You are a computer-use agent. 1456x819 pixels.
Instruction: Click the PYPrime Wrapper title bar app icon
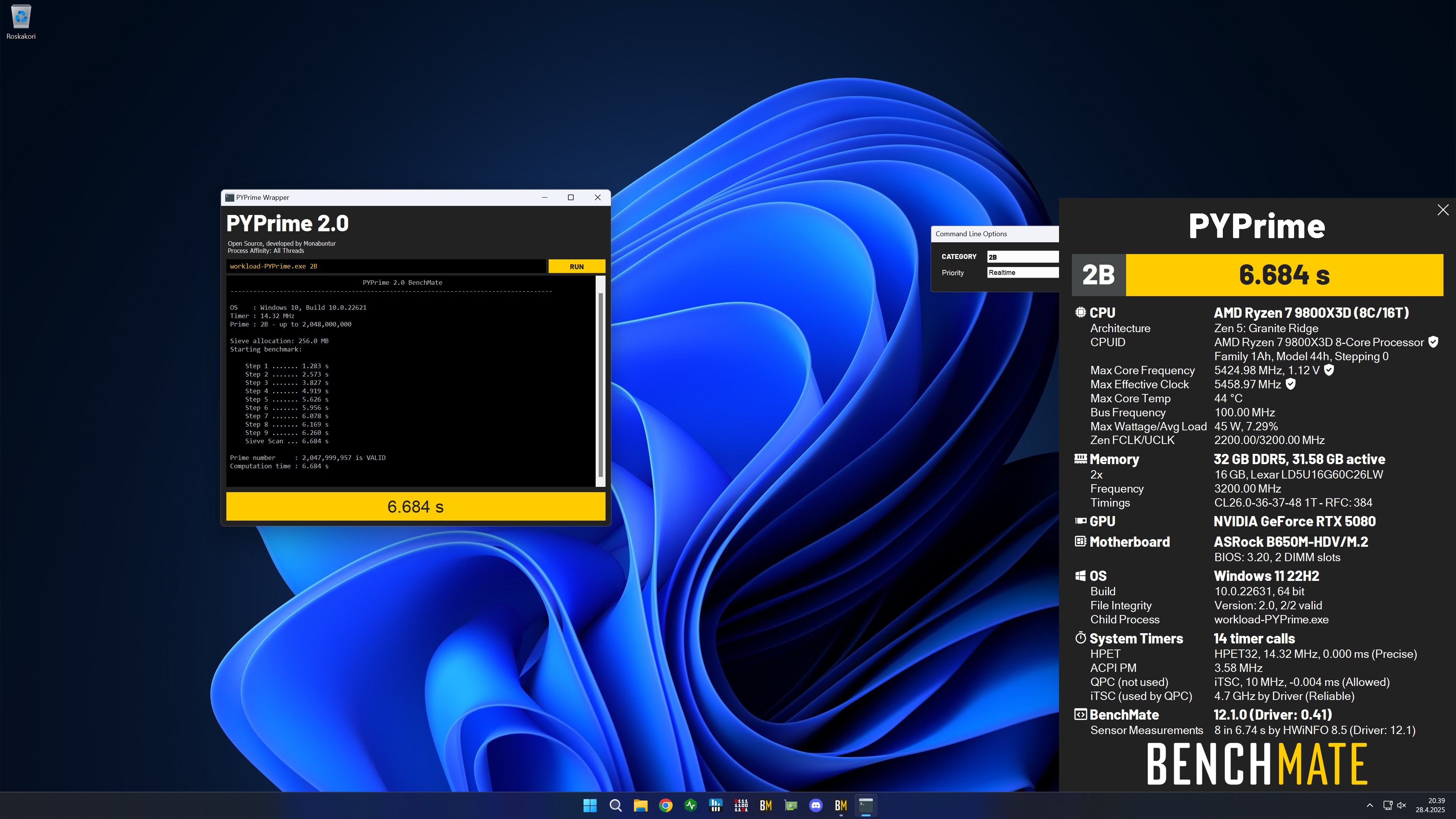tap(229, 197)
